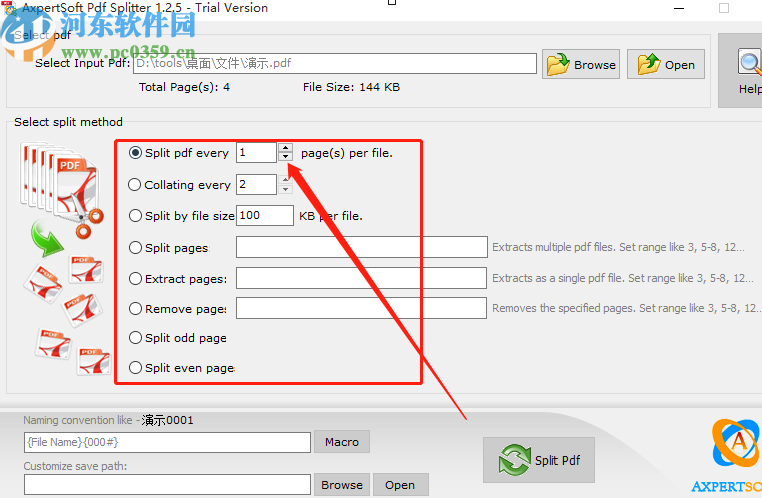762x498 pixels.
Task: Increase the Collating every value spinner
Action: click(286, 180)
